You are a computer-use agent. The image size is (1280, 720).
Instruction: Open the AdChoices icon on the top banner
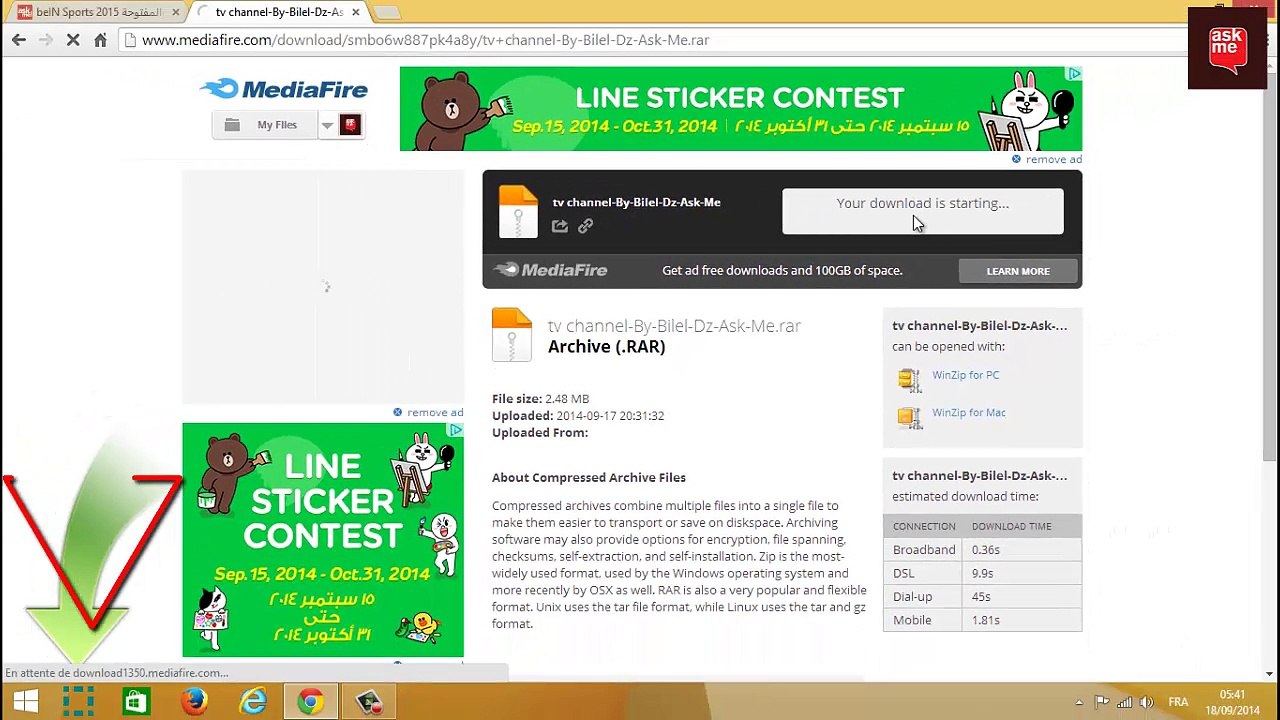[x=1074, y=74]
